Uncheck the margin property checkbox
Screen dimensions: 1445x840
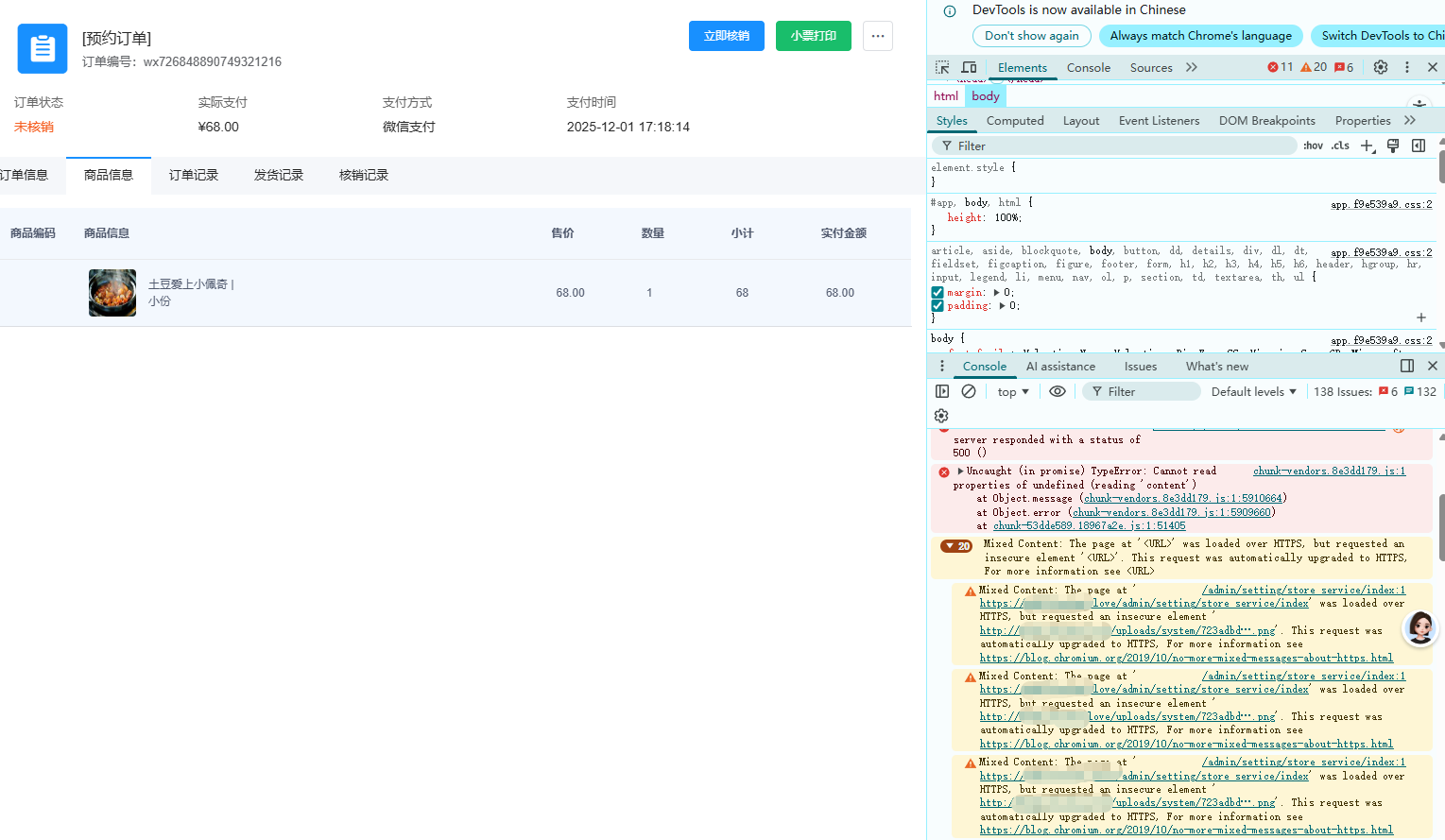938,293
